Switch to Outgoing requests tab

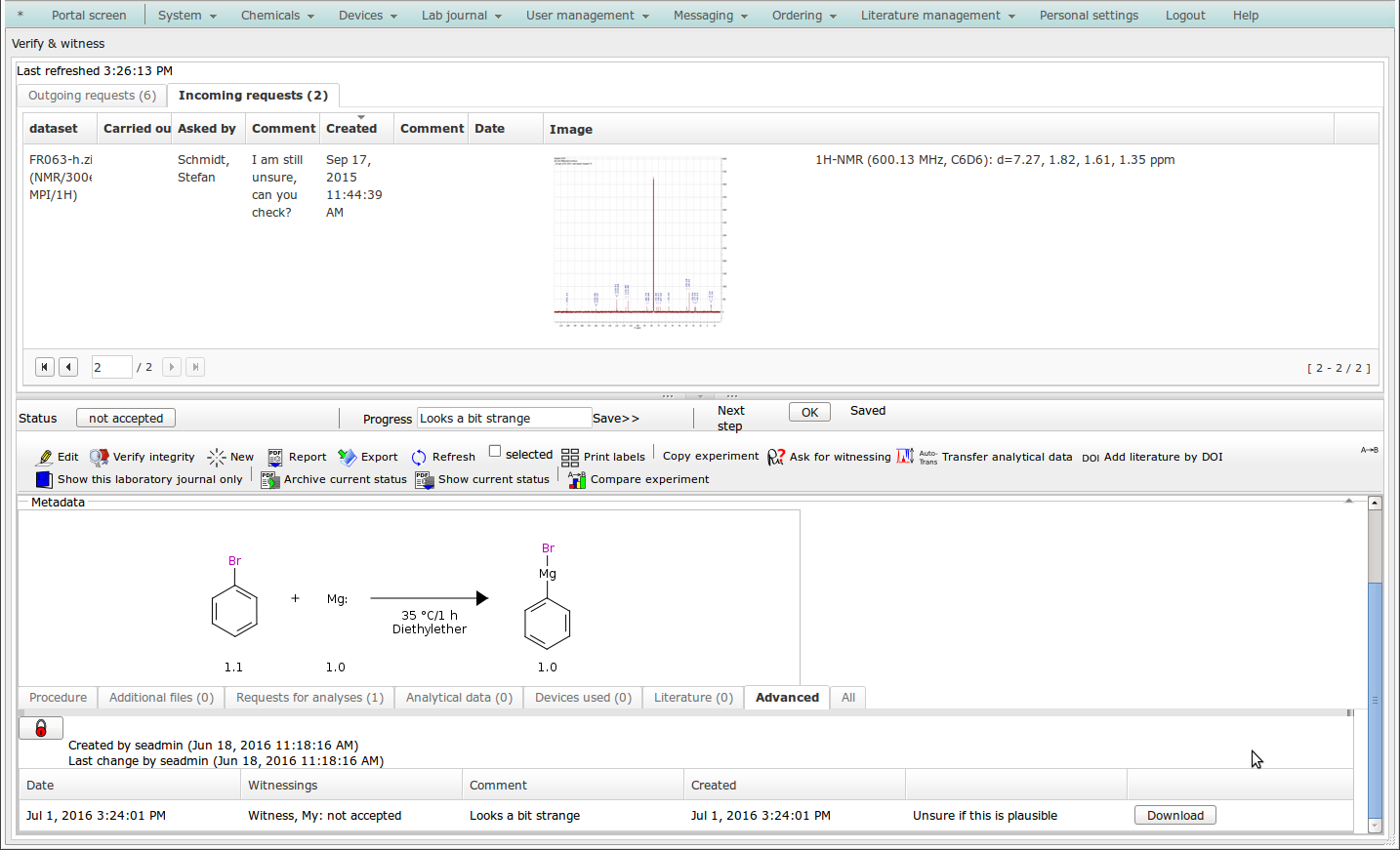click(92, 96)
